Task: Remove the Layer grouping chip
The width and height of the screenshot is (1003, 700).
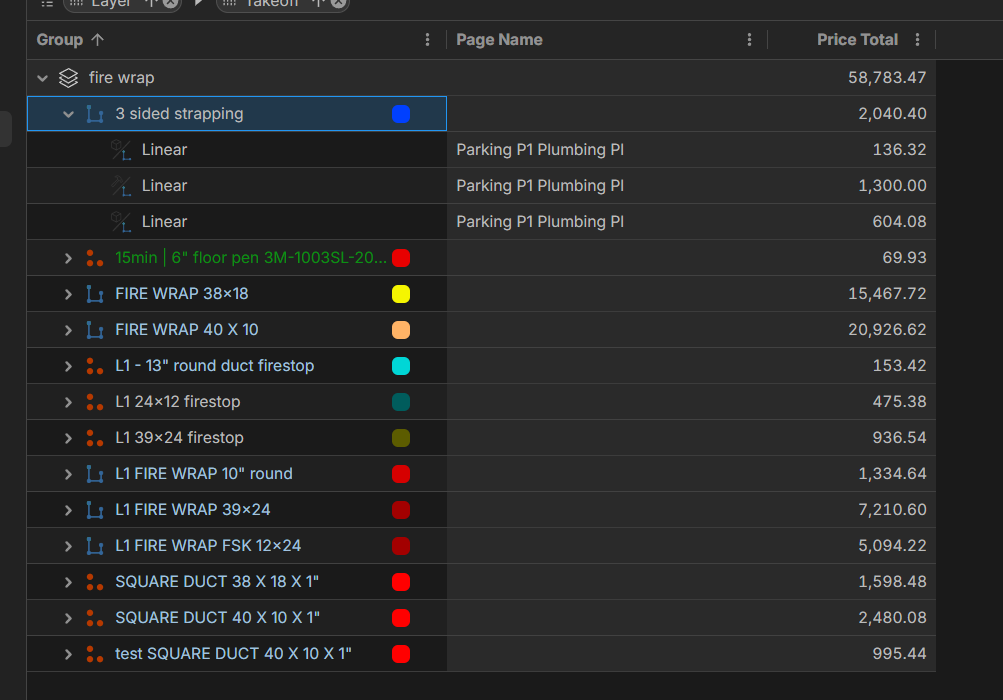Action: coord(171,3)
